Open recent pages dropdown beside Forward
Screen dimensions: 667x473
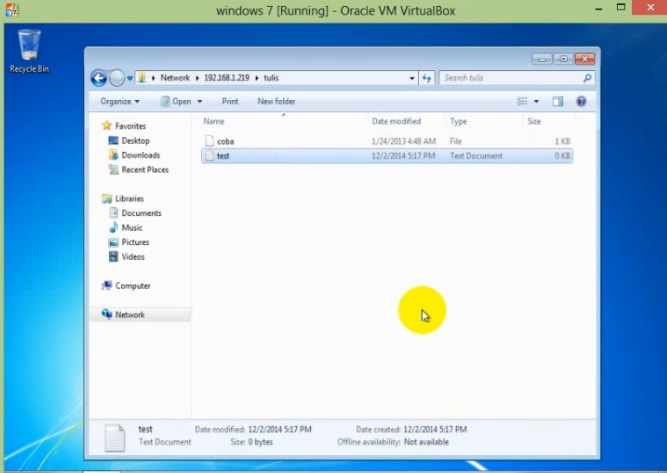click(130, 78)
